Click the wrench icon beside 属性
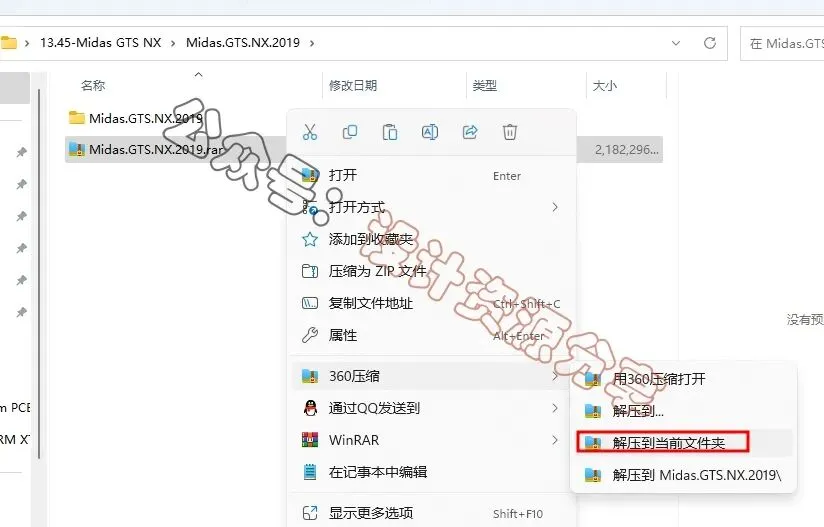Viewport: 824px width, 527px height. point(310,335)
